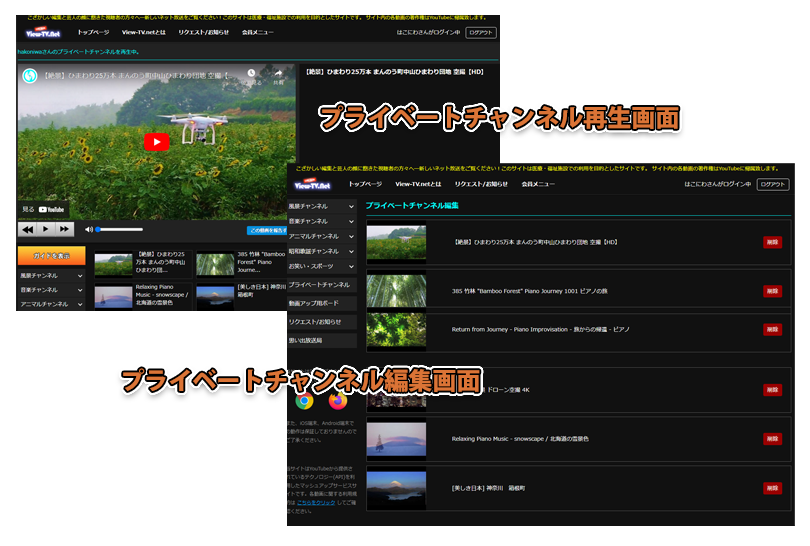Image resolution: width=810 pixels, height=546 pixels.
Task: Follow the こちらをクリック link in sidebar
Action: tap(316, 503)
